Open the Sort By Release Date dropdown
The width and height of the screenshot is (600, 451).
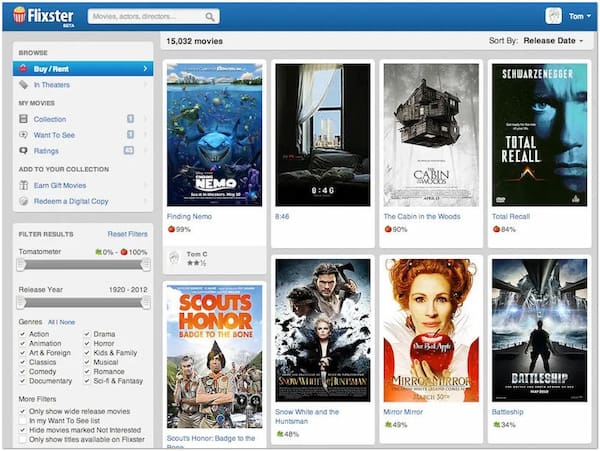(553, 41)
